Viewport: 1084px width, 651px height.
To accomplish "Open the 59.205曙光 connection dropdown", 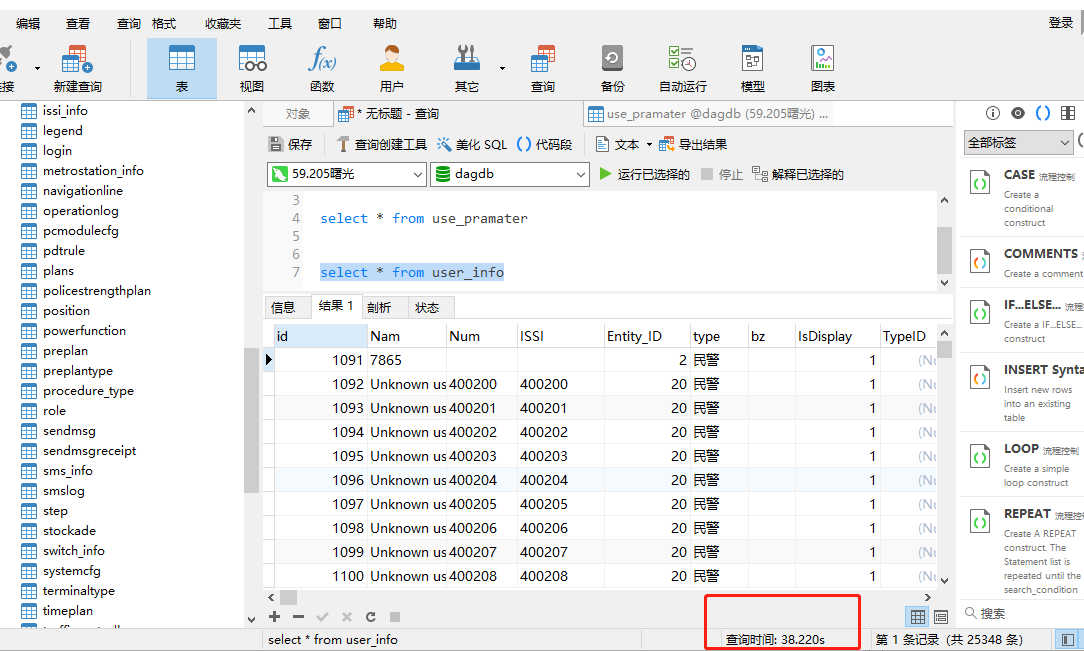I will (x=346, y=174).
